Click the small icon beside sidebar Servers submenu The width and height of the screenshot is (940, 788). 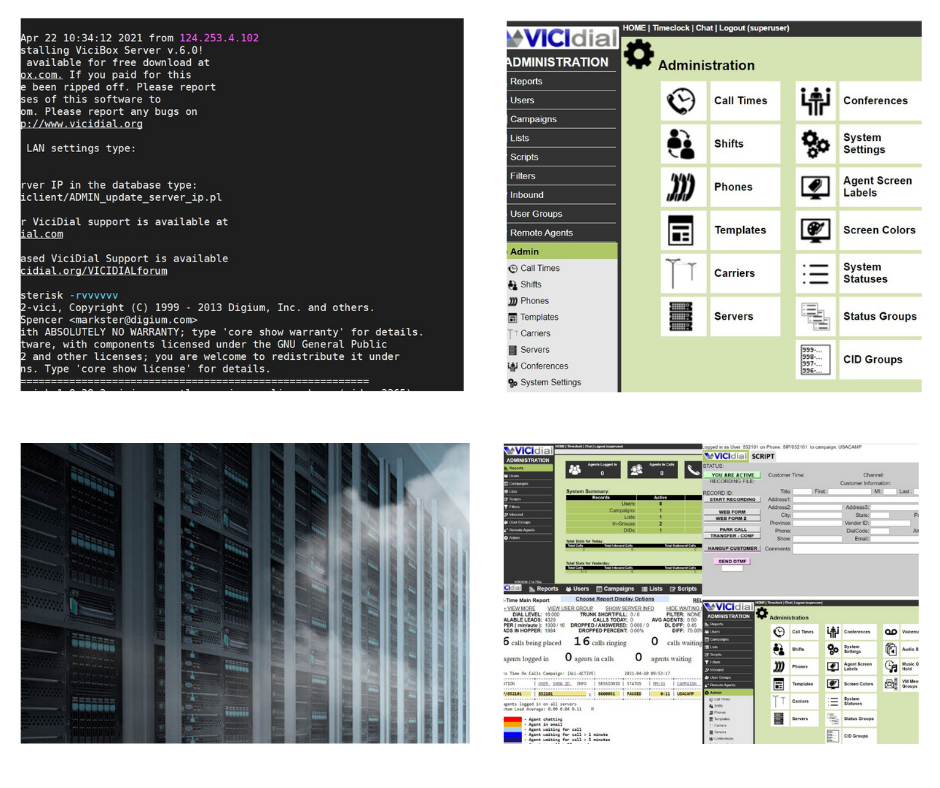(513, 350)
